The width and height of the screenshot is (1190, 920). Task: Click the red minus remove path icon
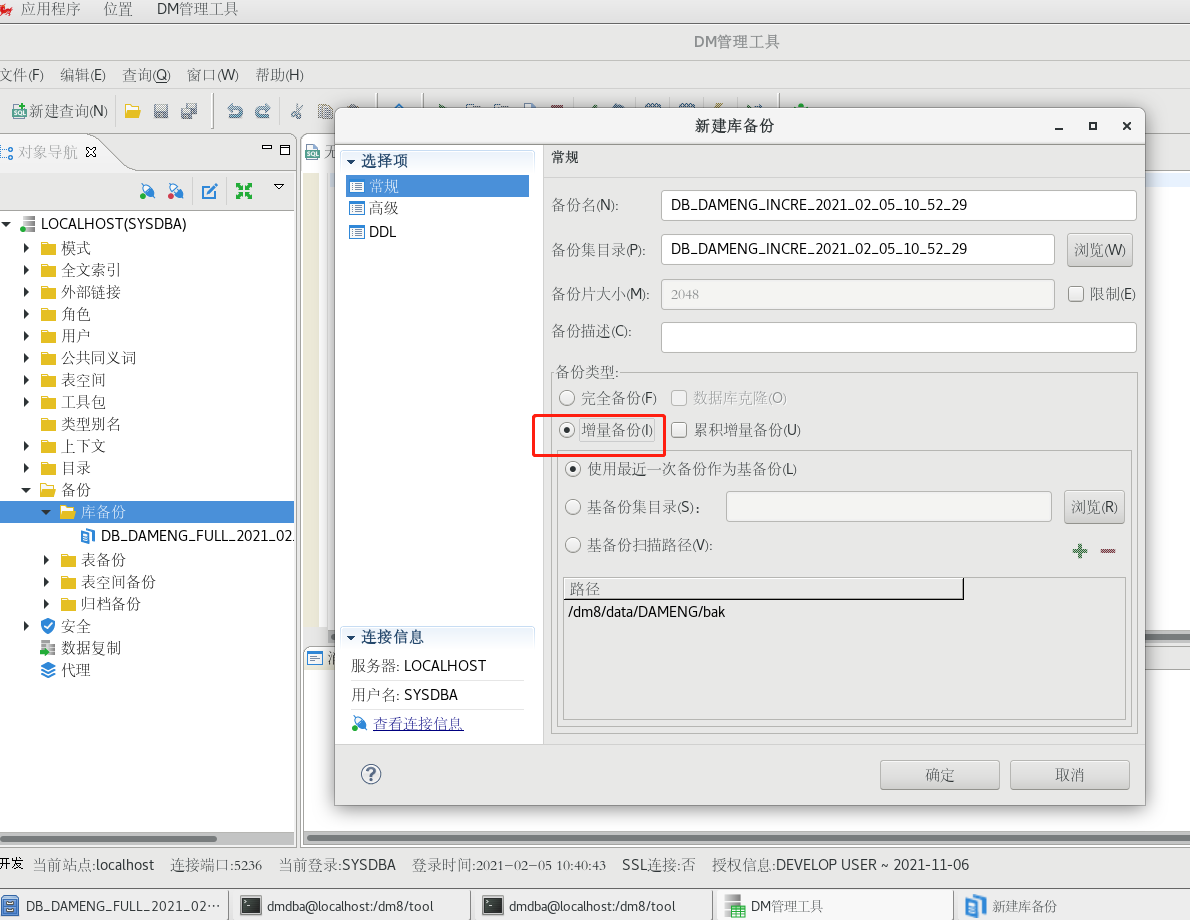(x=1108, y=551)
